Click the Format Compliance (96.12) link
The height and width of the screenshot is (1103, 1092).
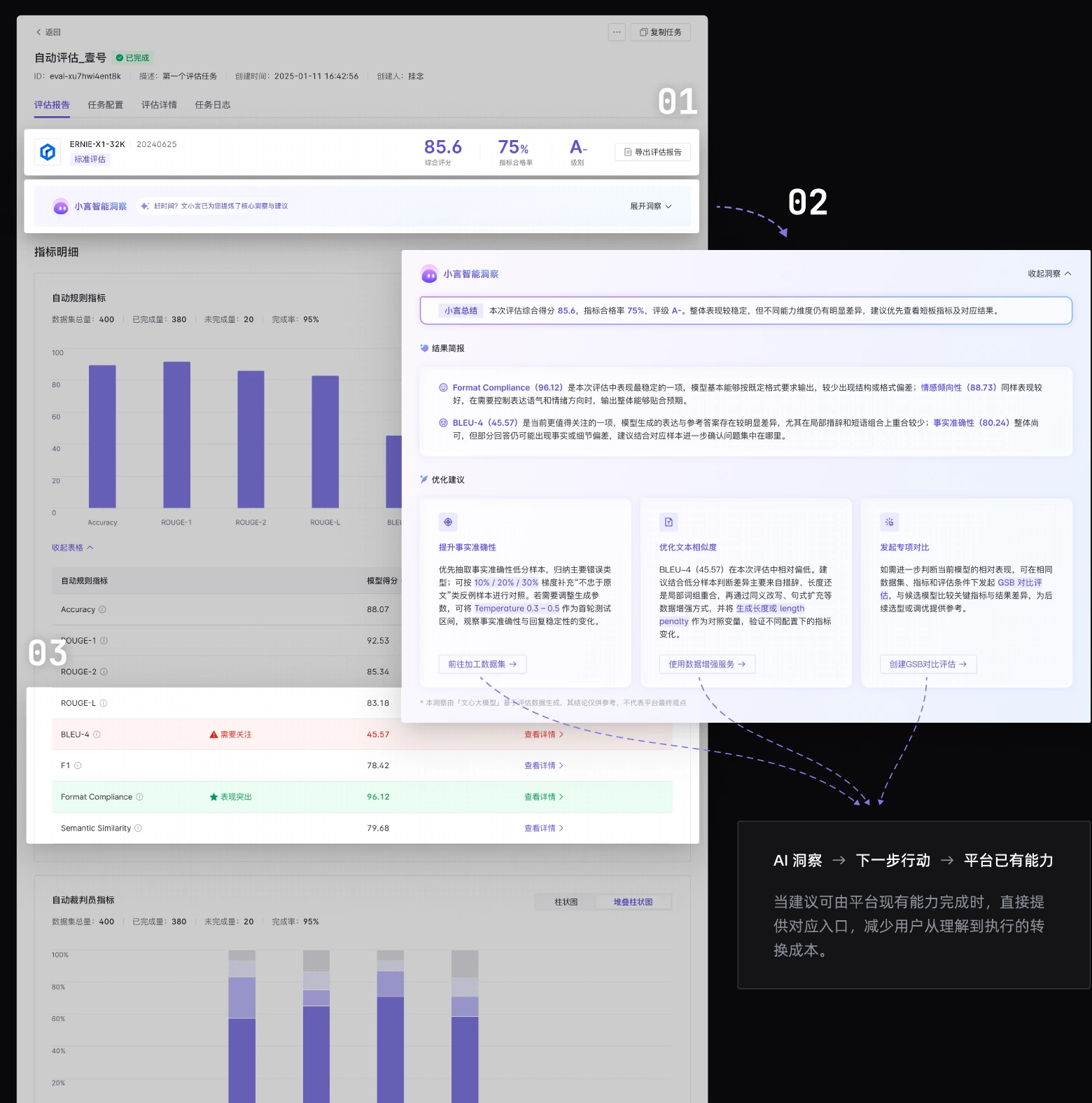507,387
